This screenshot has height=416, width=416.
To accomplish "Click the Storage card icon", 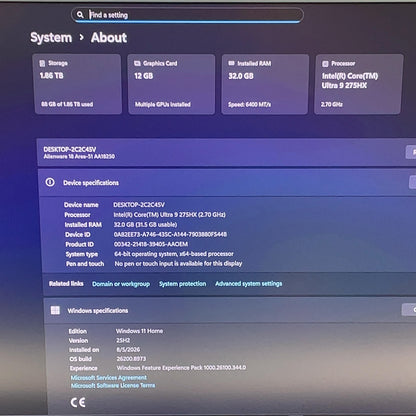I will [x=42, y=63].
